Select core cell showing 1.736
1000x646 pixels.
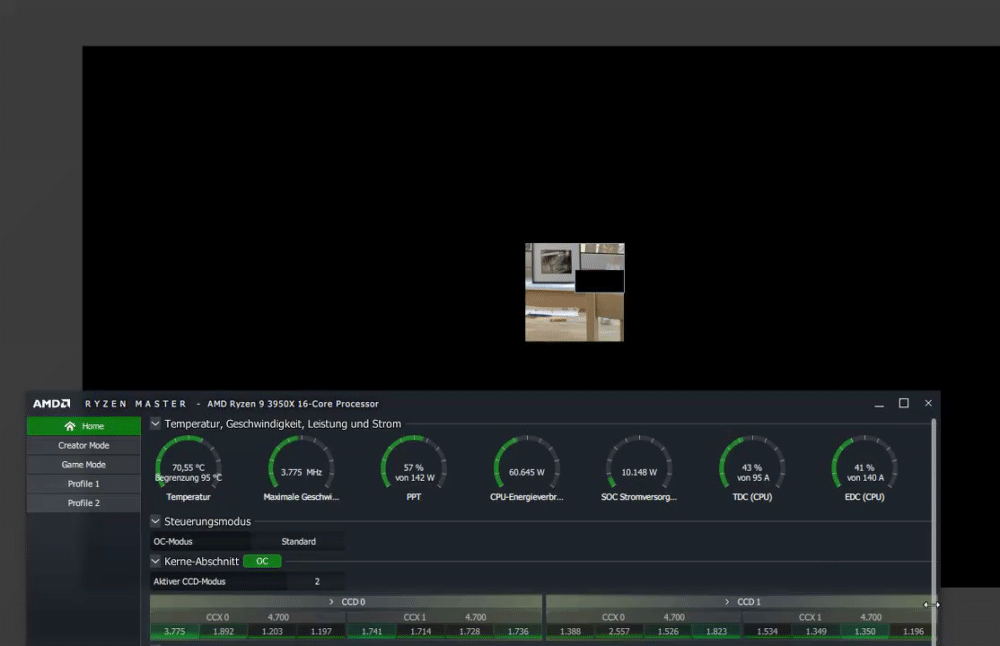[x=518, y=631]
